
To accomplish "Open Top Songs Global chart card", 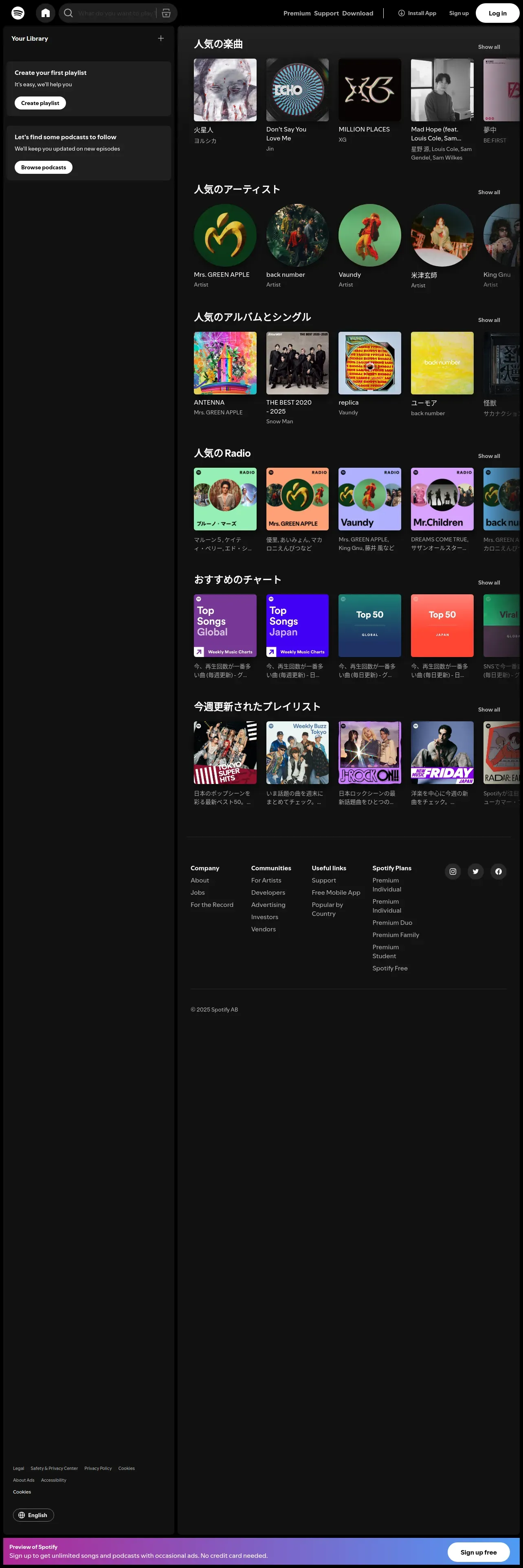I will point(225,626).
